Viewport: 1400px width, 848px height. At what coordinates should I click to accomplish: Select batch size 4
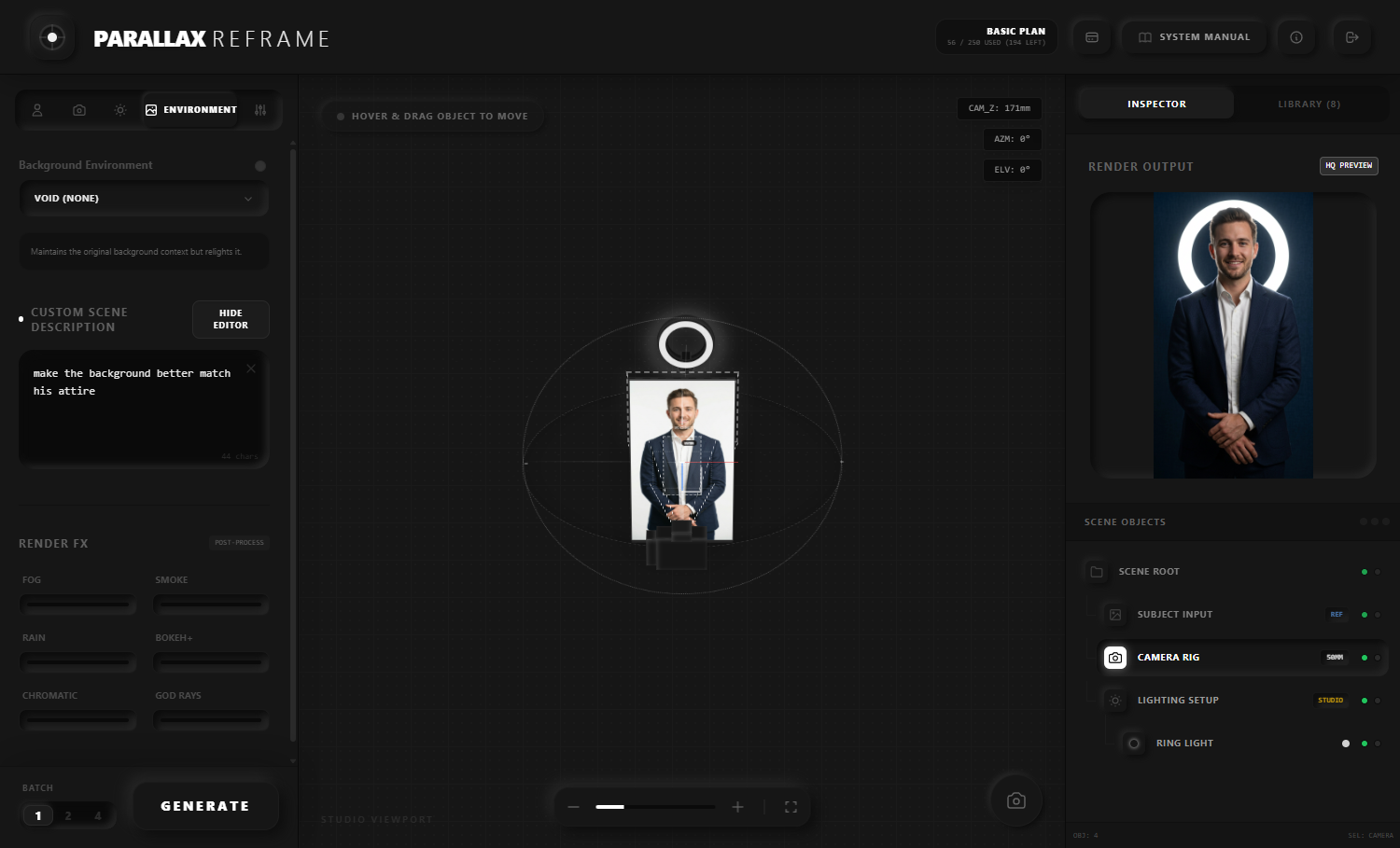pyautogui.click(x=97, y=814)
